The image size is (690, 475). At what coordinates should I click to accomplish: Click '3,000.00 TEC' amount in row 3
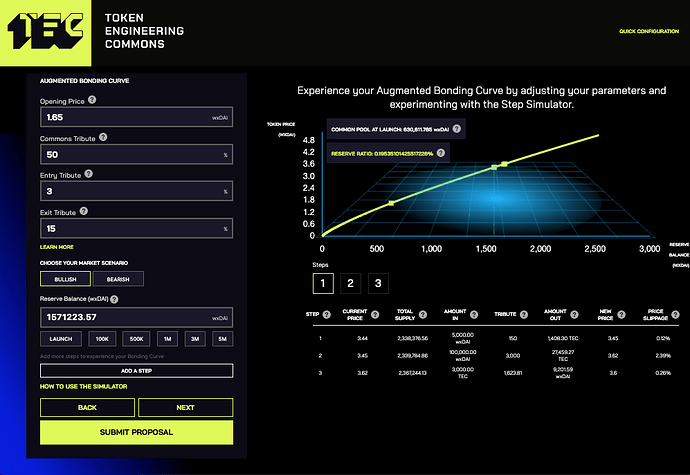coord(463,373)
